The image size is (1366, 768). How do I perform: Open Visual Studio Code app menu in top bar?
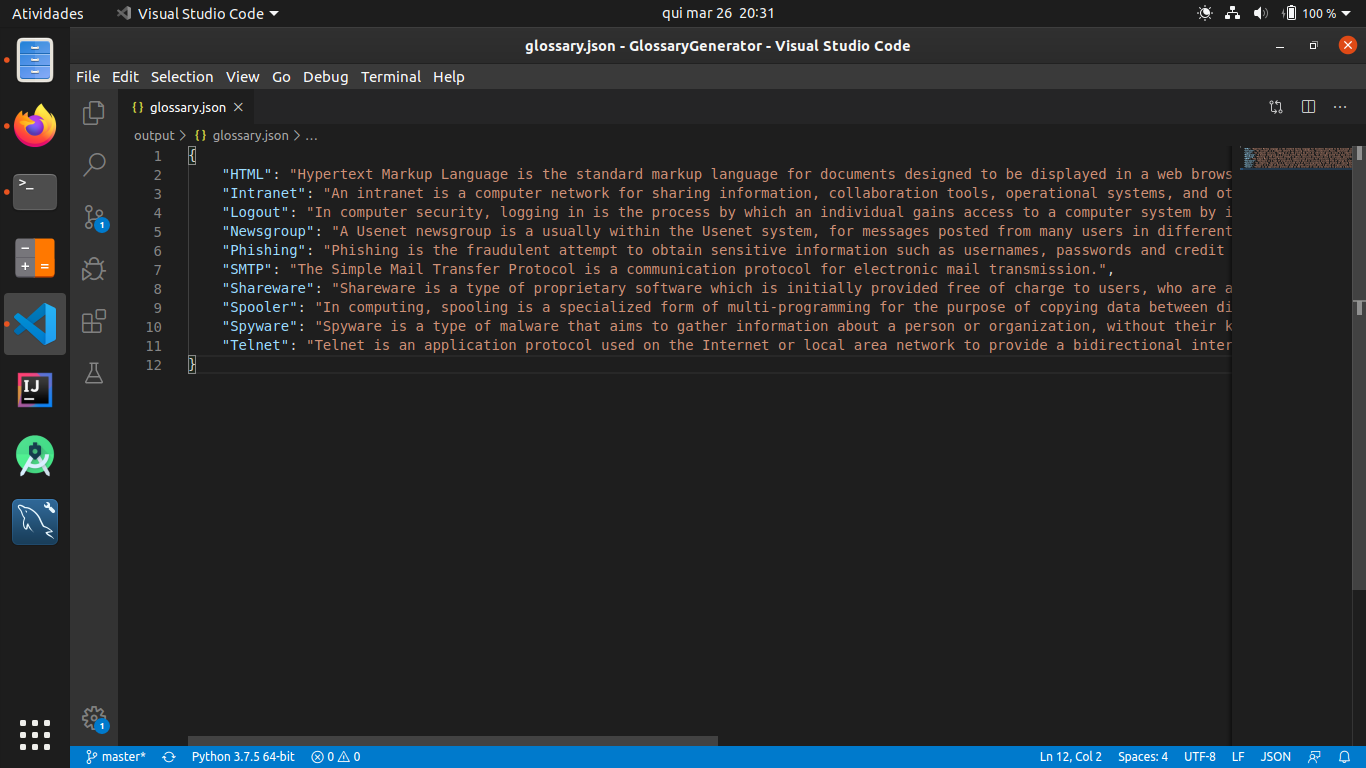(x=197, y=13)
